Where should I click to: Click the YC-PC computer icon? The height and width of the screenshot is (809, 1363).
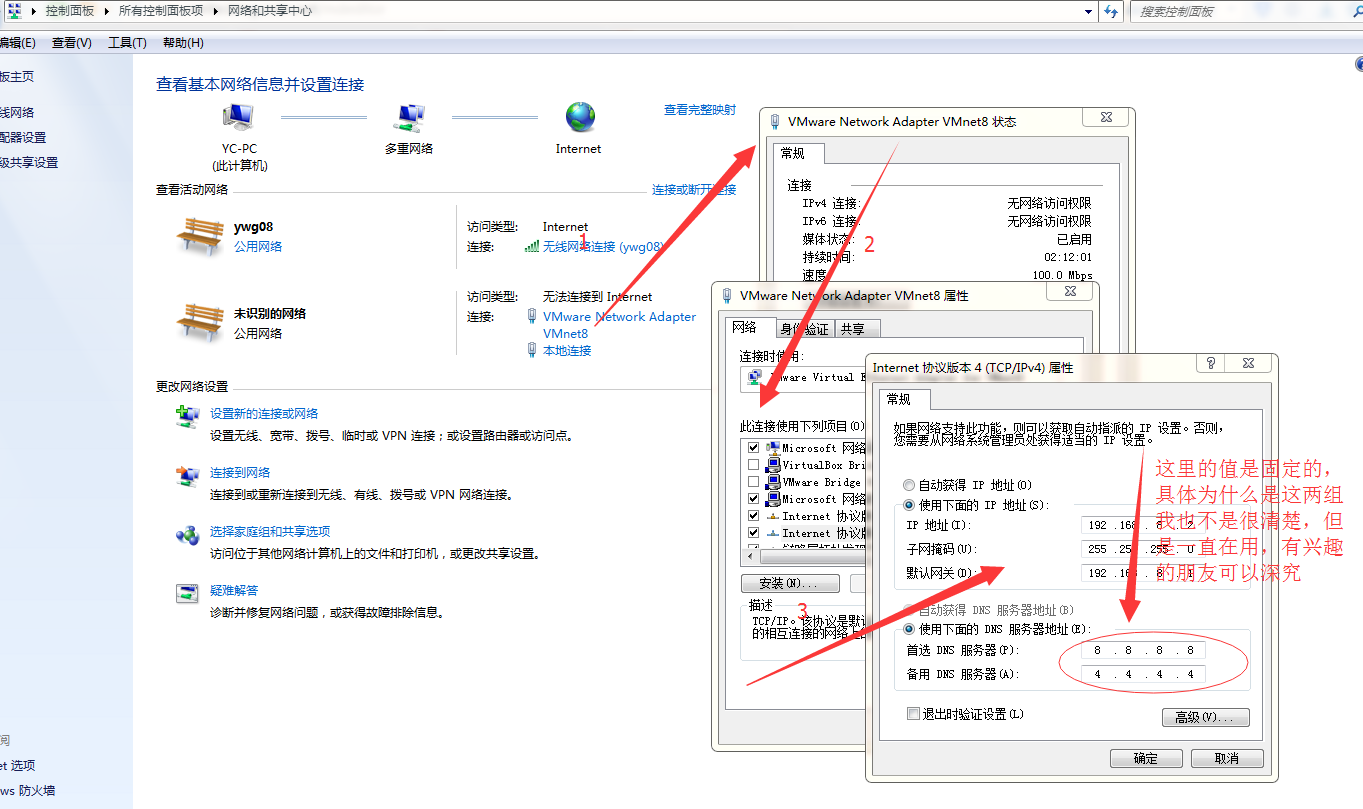click(x=238, y=117)
